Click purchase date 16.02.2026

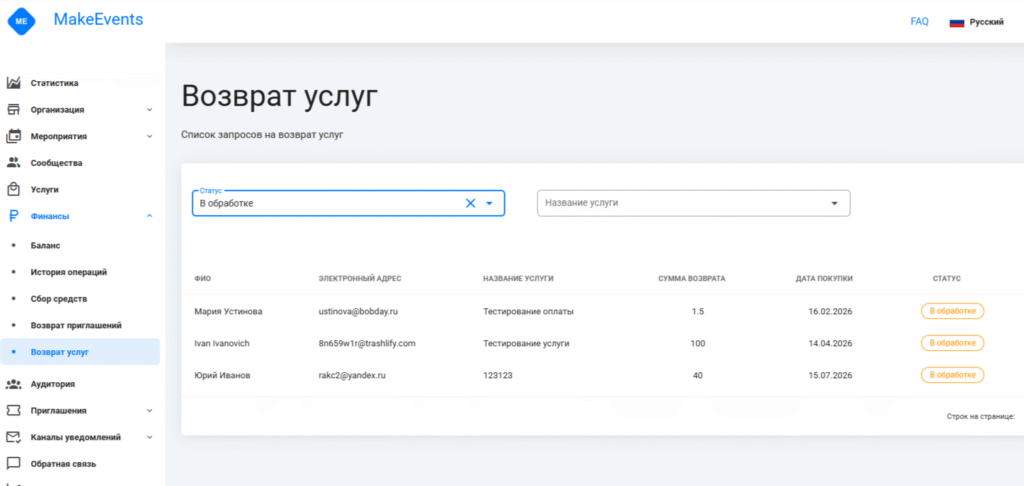830,312
